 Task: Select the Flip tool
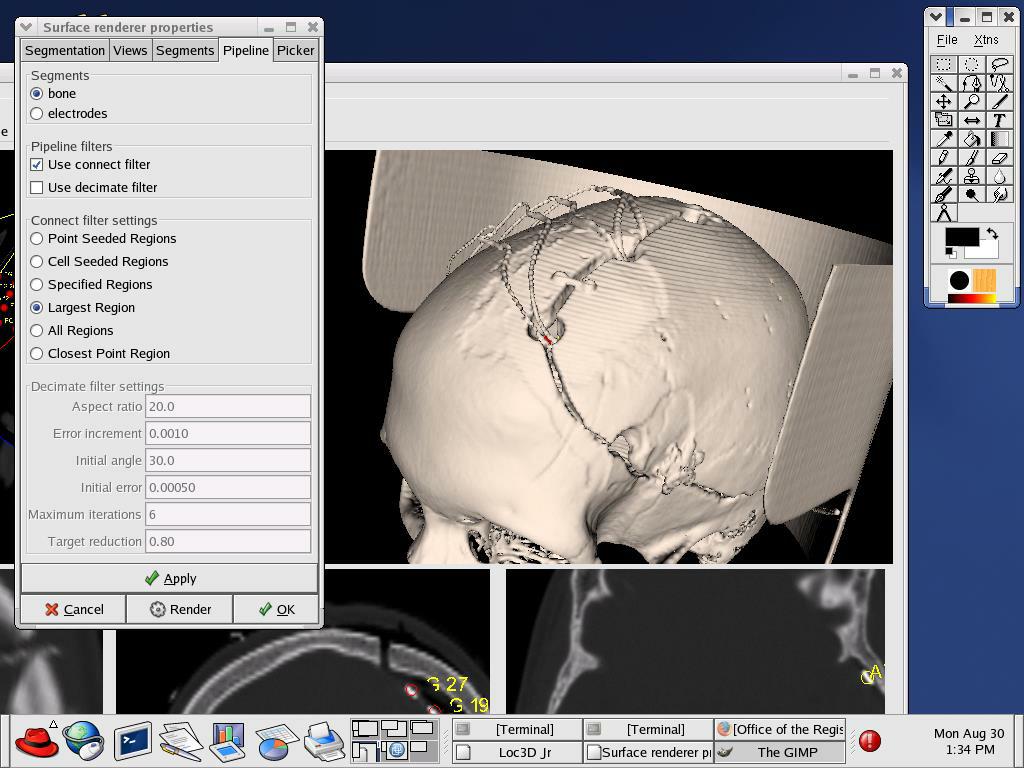(972, 120)
